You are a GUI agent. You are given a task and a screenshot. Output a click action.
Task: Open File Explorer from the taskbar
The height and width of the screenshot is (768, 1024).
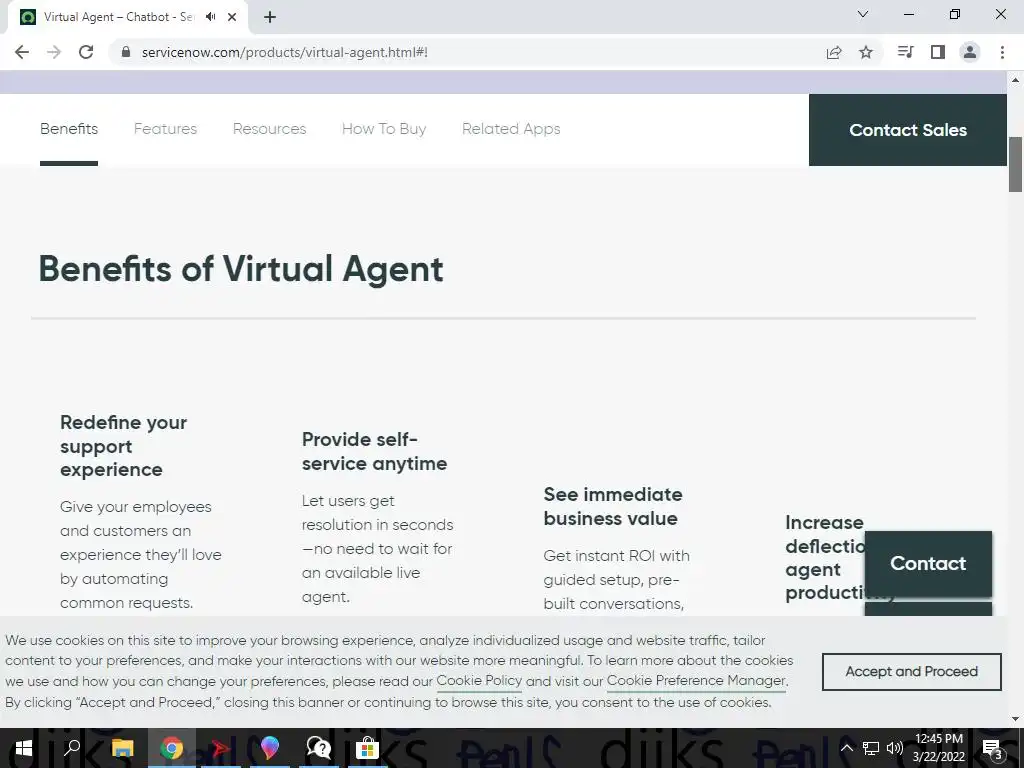[x=122, y=748]
